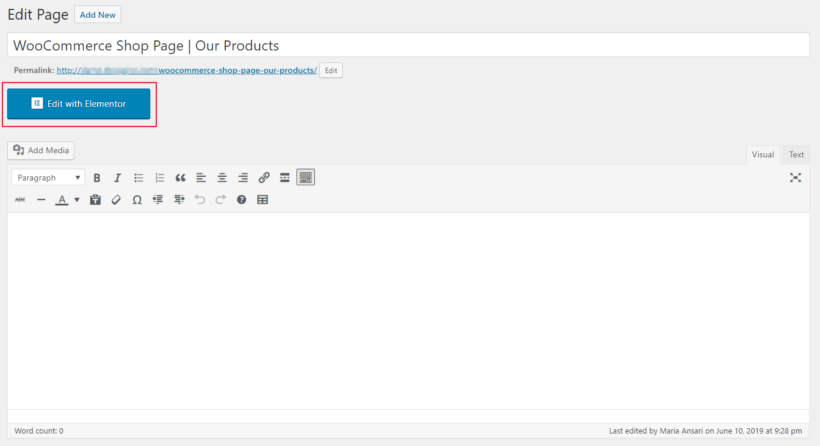820x446 pixels.
Task: Apply strikethrough formatting
Action: point(20,200)
